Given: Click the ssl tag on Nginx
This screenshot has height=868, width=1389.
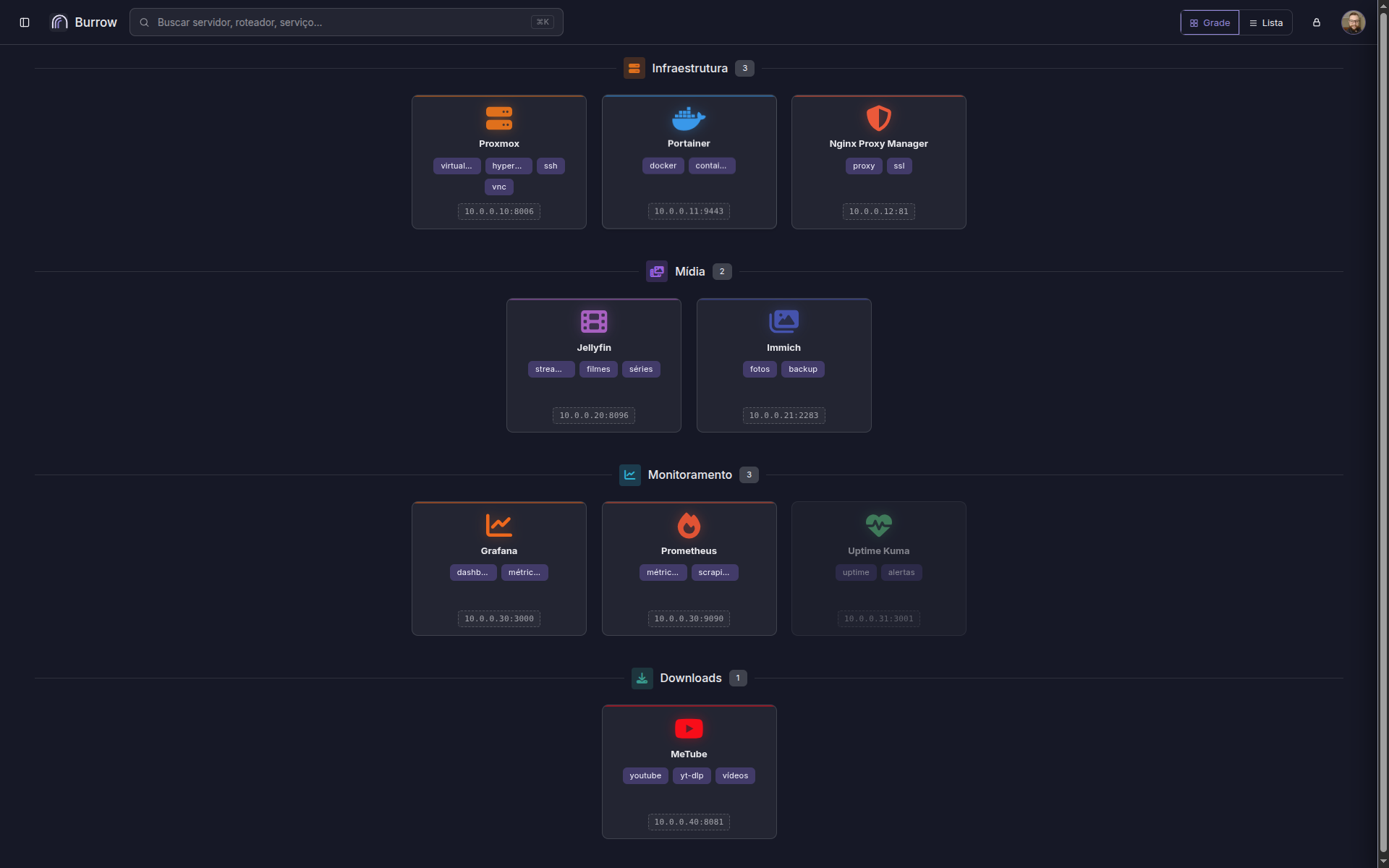Looking at the screenshot, I should [899, 166].
